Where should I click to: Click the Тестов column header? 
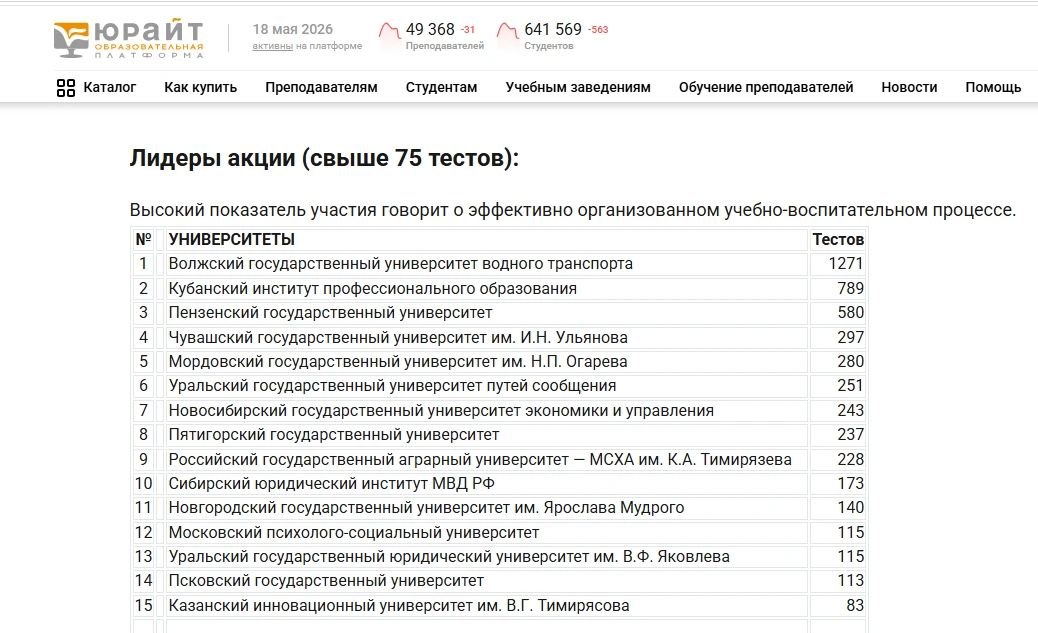click(x=838, y=239)
